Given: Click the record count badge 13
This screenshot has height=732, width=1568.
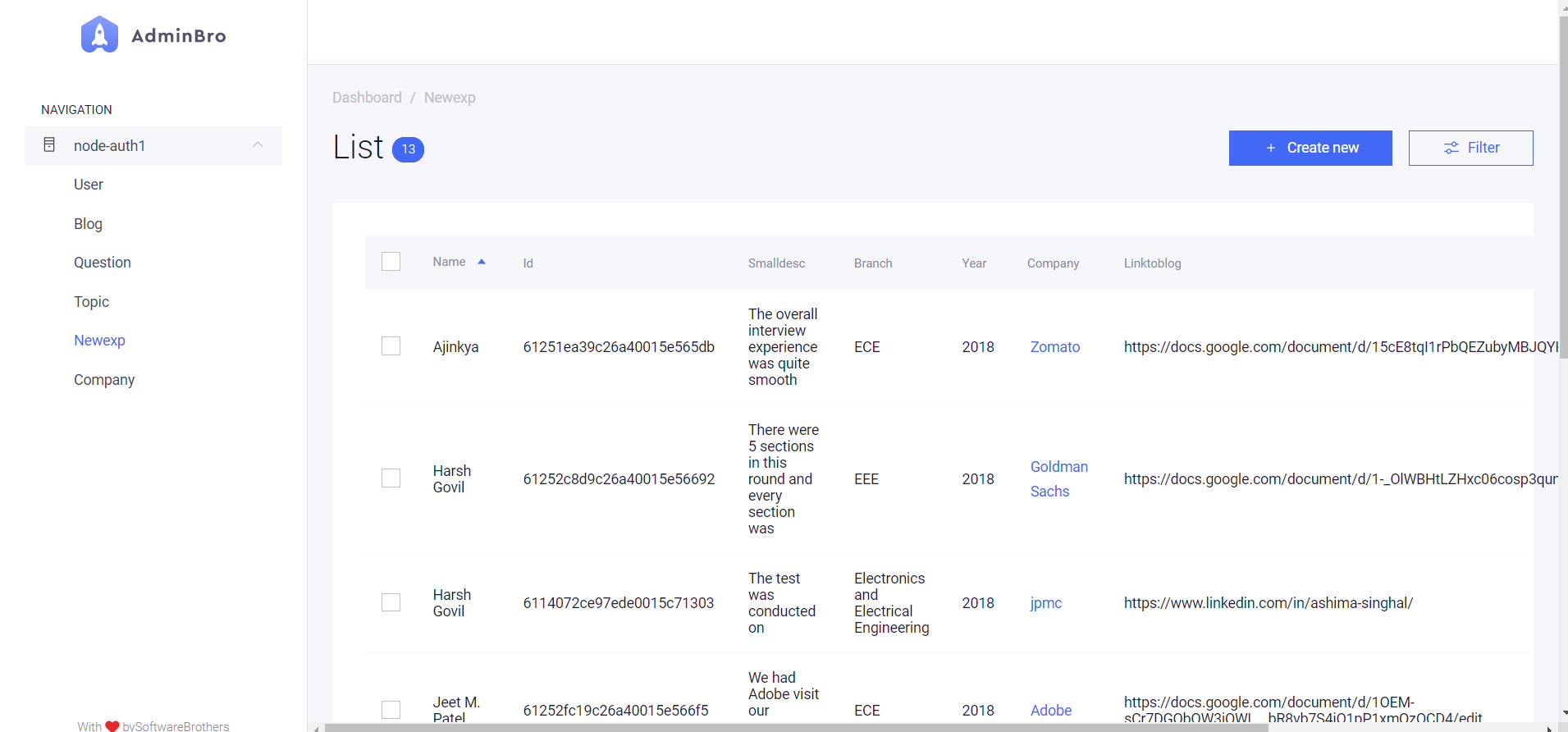Looking at the screenshot, I should (408, 149).
